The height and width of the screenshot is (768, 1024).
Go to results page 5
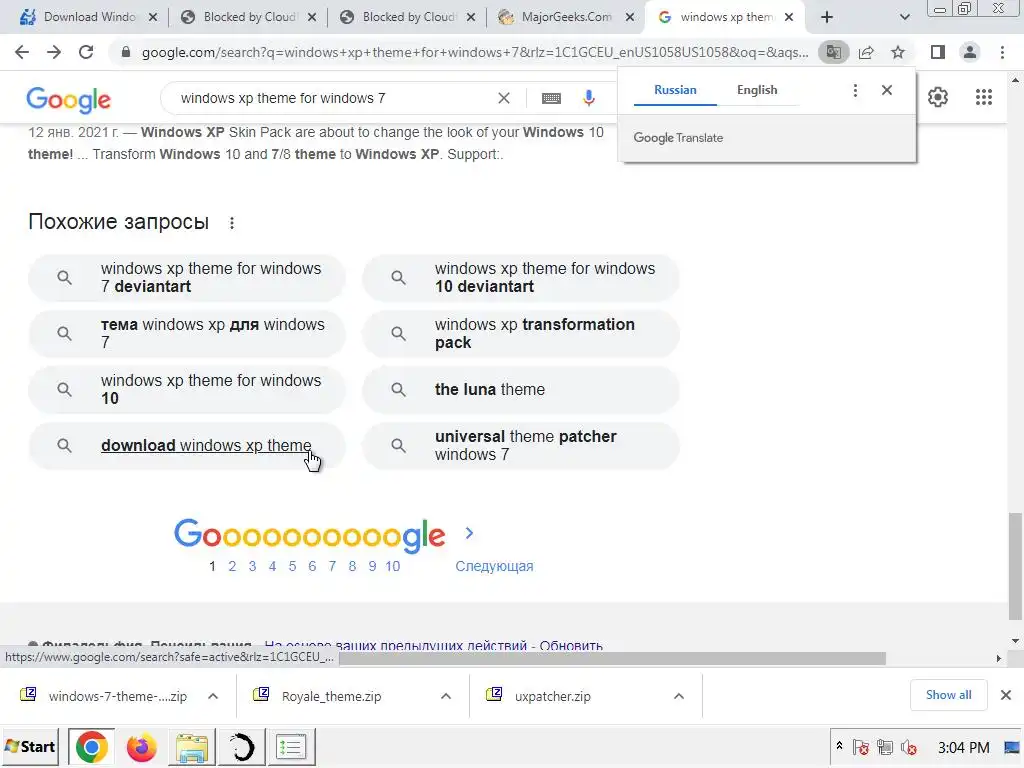(292, 566)
